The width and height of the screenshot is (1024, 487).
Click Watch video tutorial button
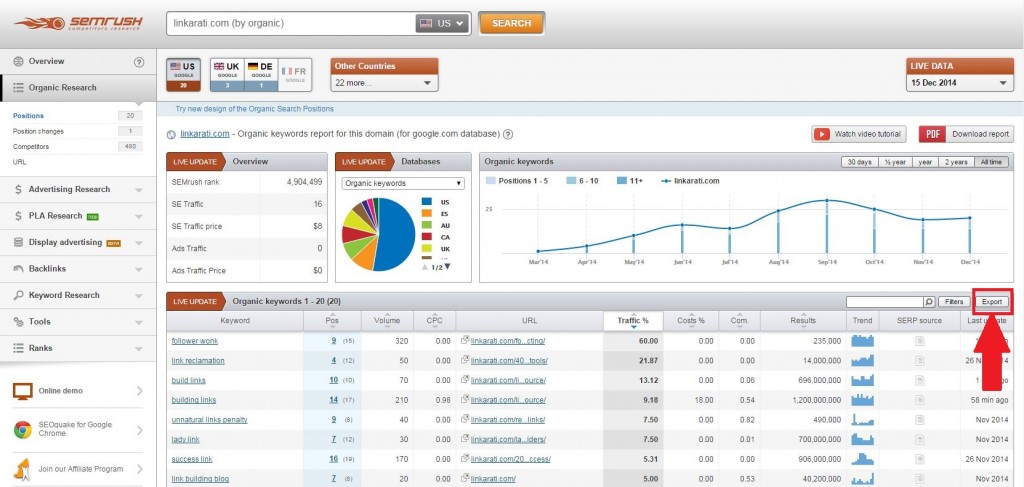(x=859, y=134)
